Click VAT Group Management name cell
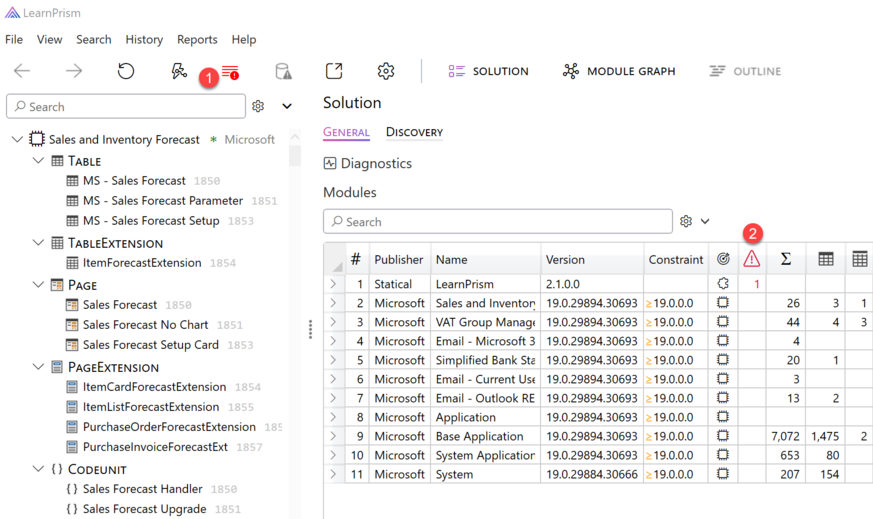The image size is (873, 519). pos(485,322)
